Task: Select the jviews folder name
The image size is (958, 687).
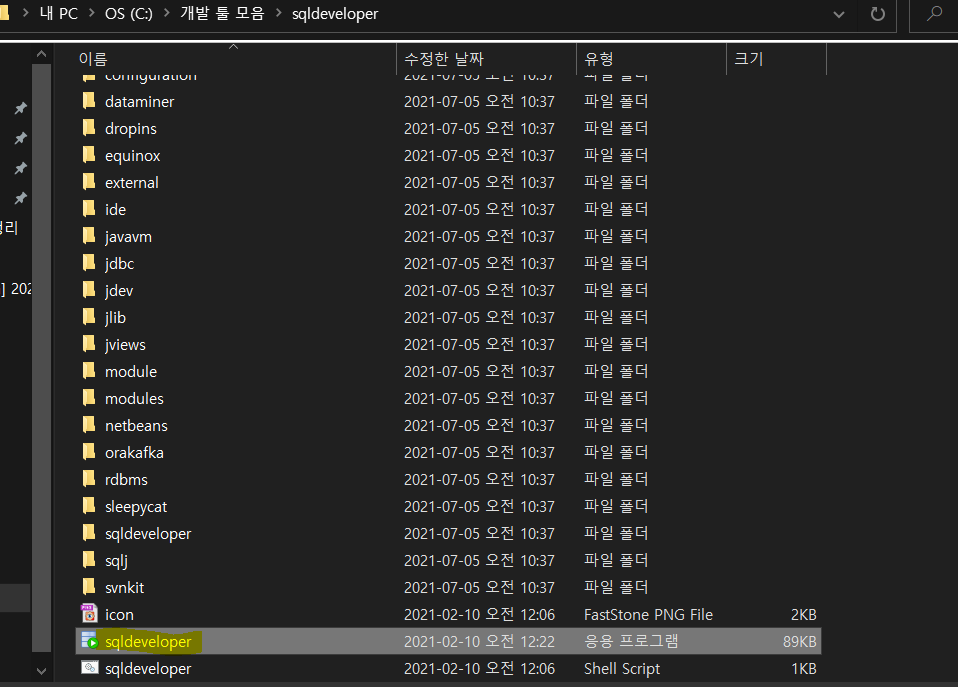Action: pyautogui.click(x=125, y=345)
